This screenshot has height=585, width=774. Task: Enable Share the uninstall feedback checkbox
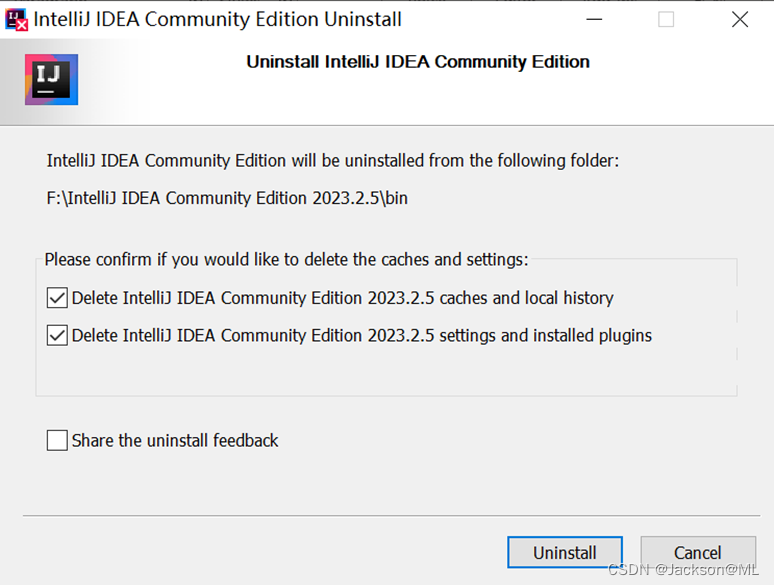pyautogui.click(x=57, y=440)
